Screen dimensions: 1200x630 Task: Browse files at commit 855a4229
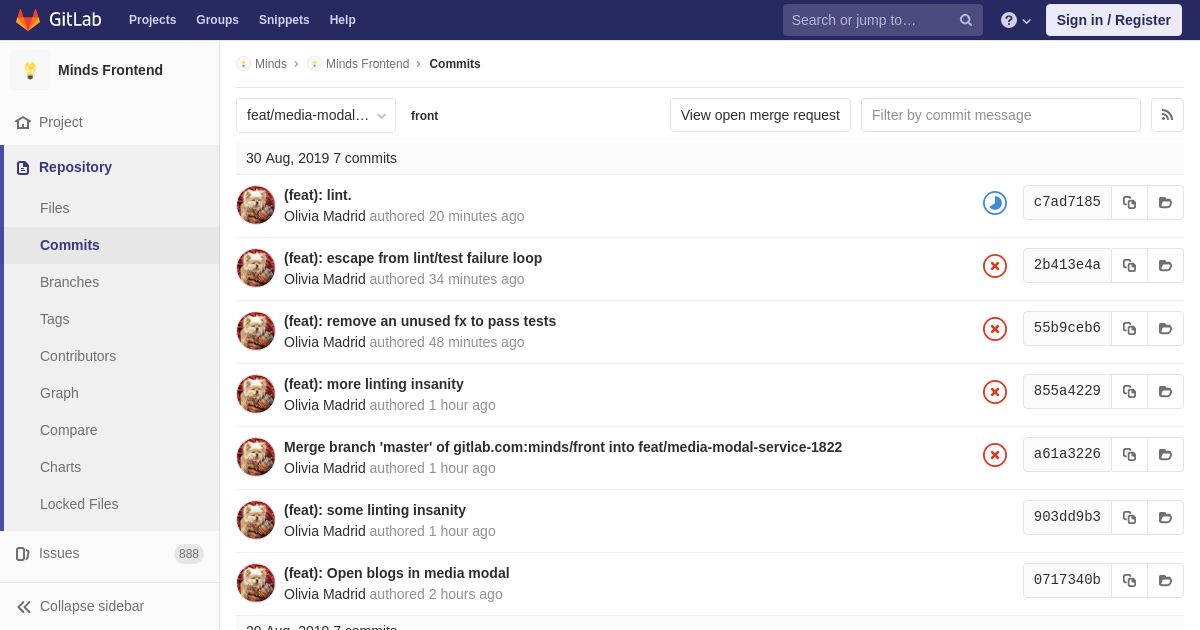coord(1165,391)
